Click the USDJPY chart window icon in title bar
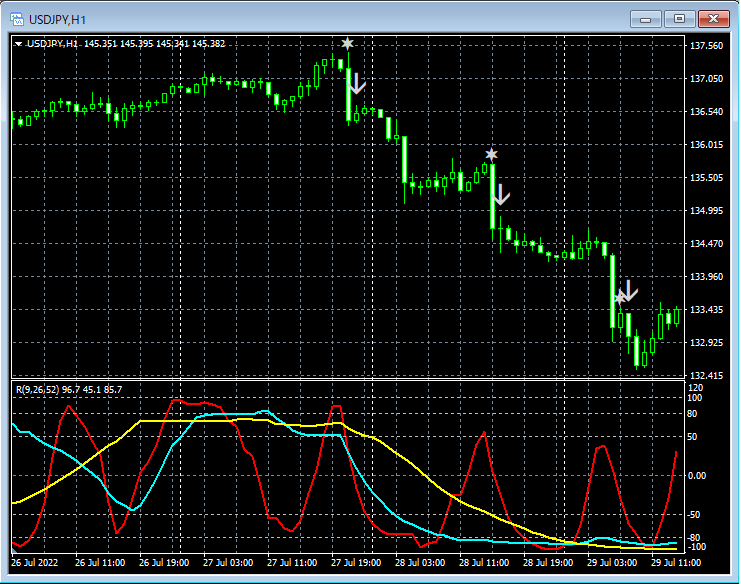Screen dimensions: 741x584 (16, 19)
